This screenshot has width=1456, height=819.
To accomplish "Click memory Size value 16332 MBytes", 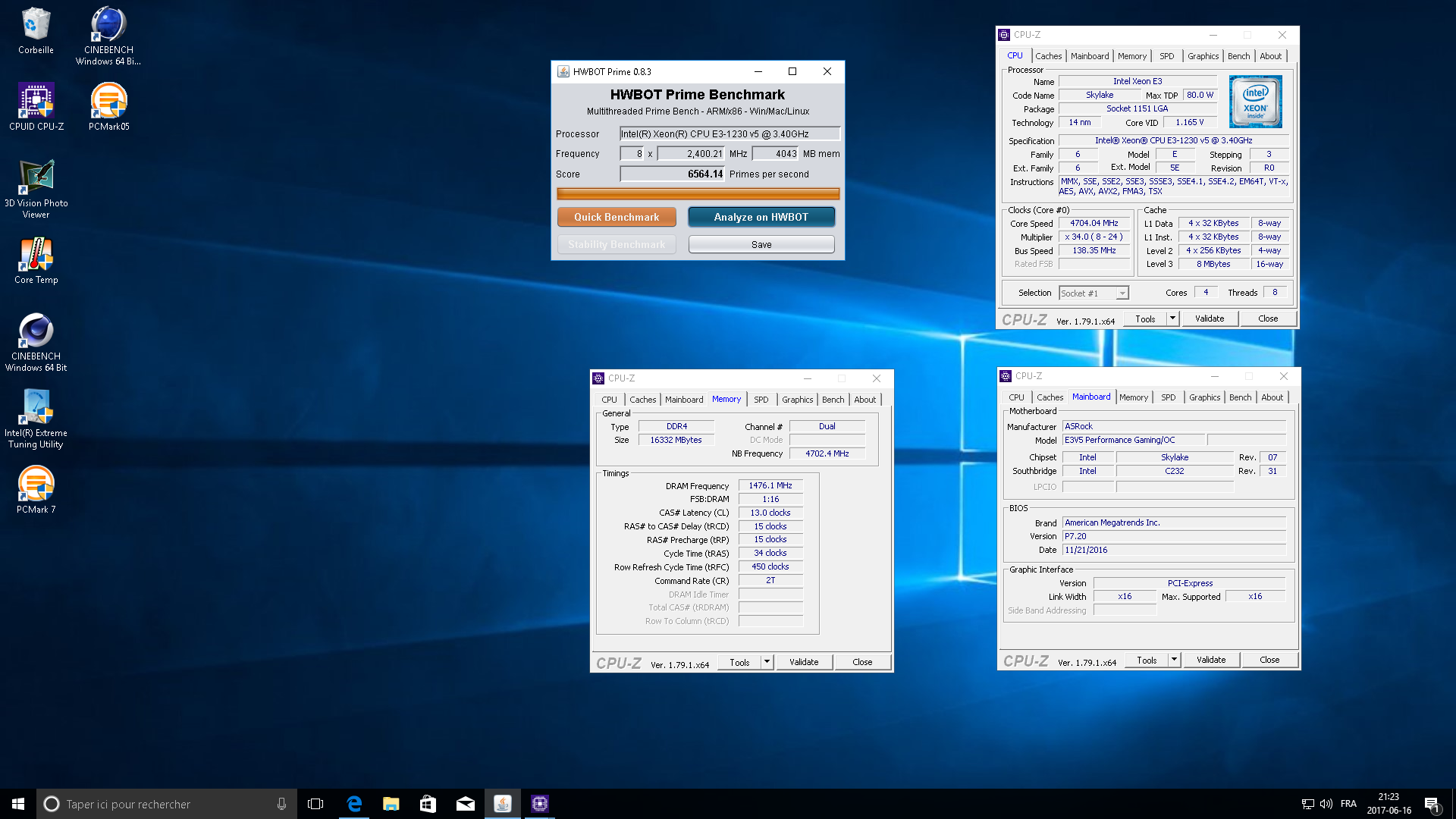I will pyautogui.click(x=676, y=440).
